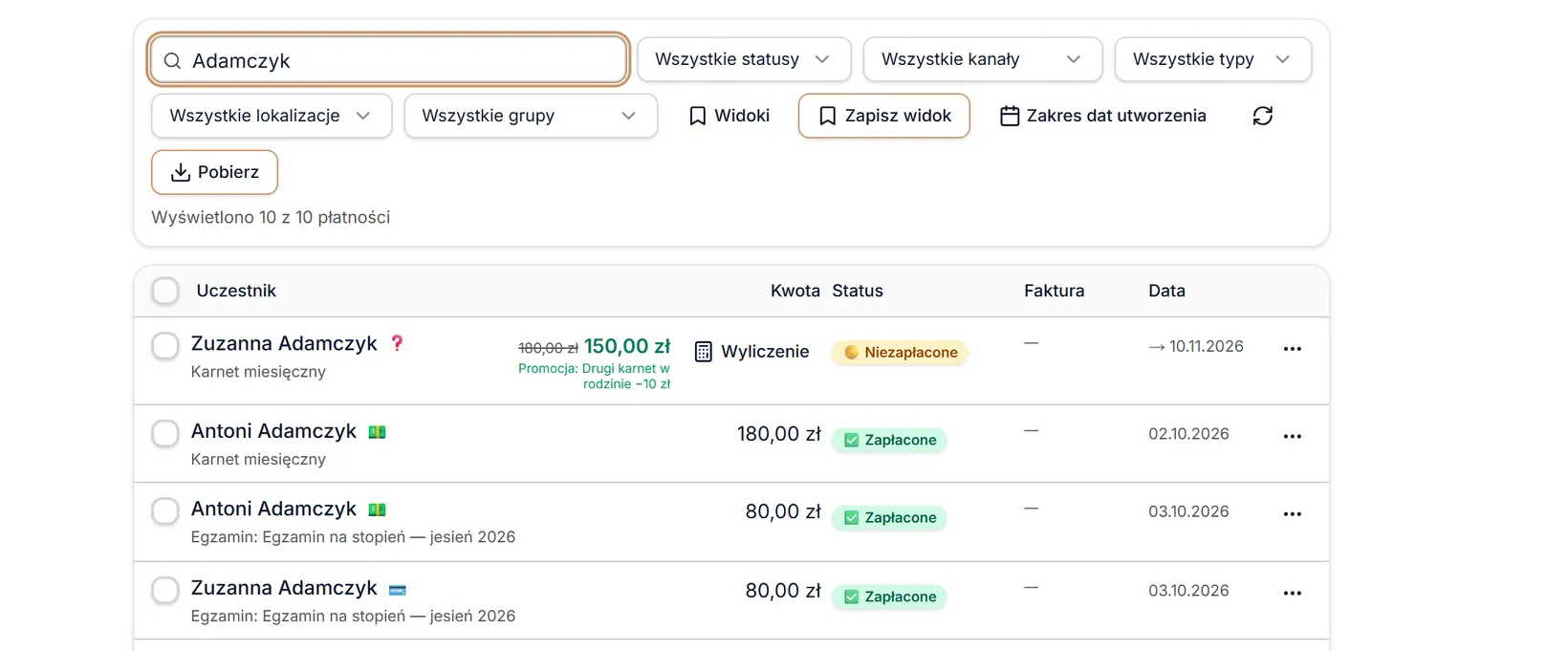The width and height of the screenshot is (1568, 651).
Task: Open the Wszystkie statusy dropdown
Action: click(x=744, y=59)
